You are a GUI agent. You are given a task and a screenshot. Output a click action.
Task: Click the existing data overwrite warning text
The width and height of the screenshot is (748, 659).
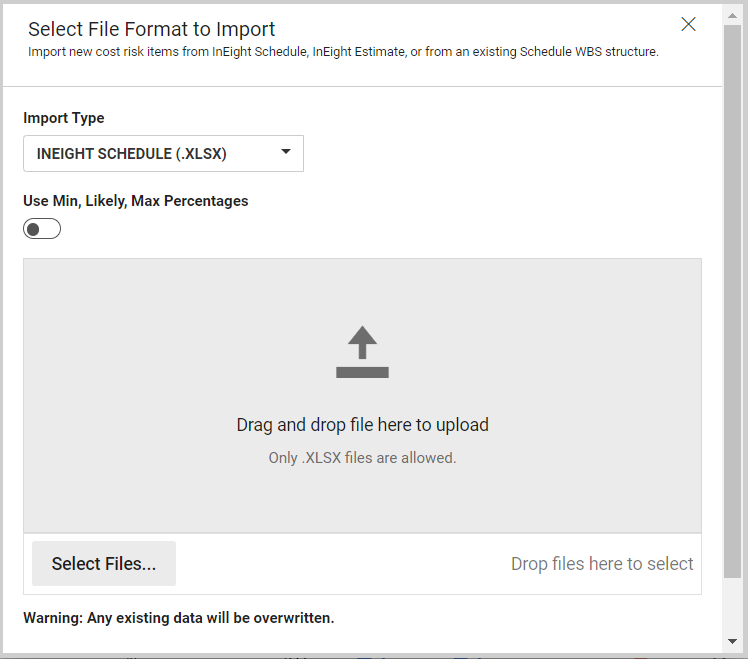pyautogui.click(x=178, y=618)
